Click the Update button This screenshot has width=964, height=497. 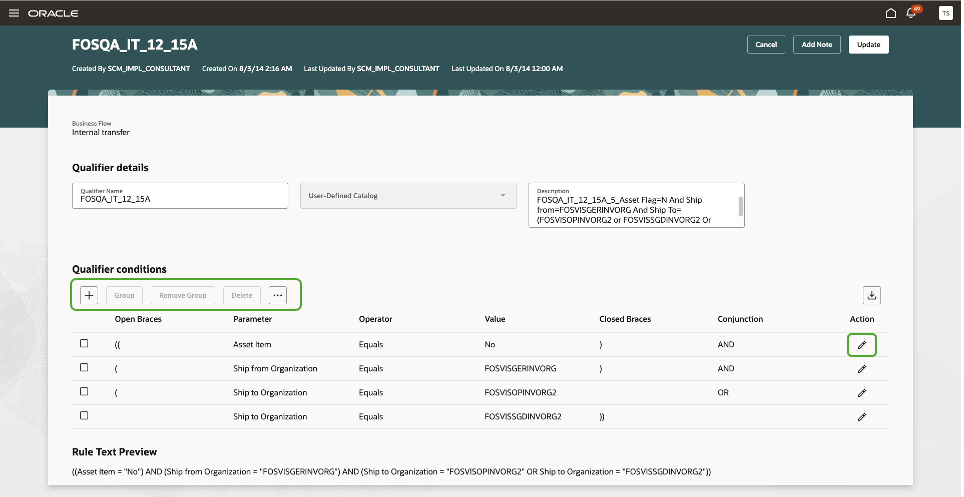coord(869,44)
